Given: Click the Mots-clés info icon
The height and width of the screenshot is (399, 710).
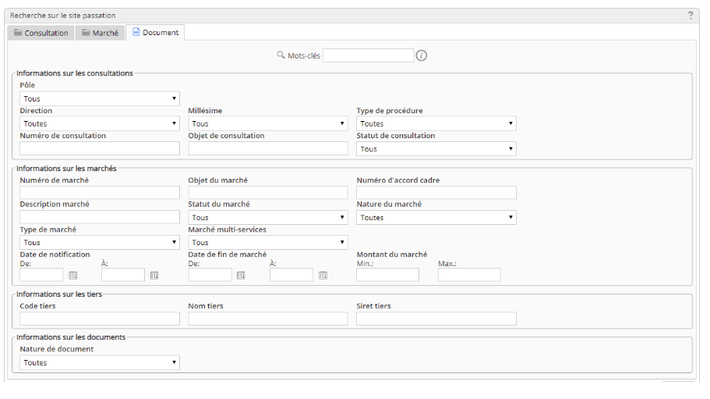Looking at the screenshot, I should (x=421, y=56).
